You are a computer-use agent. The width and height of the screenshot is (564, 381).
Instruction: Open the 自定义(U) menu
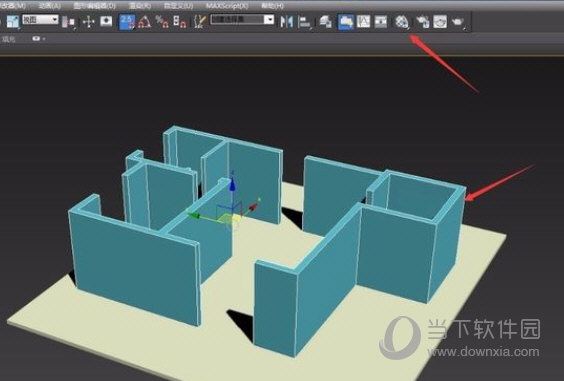point(178,6)
